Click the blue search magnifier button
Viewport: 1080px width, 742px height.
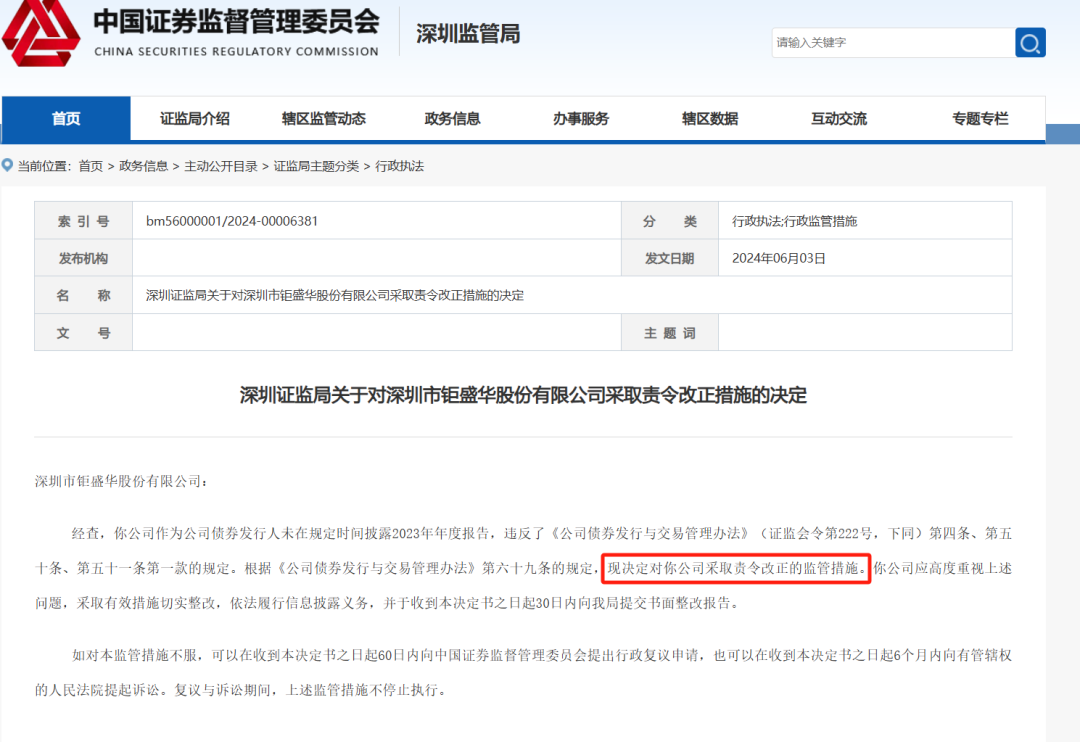pos(1030,43)
